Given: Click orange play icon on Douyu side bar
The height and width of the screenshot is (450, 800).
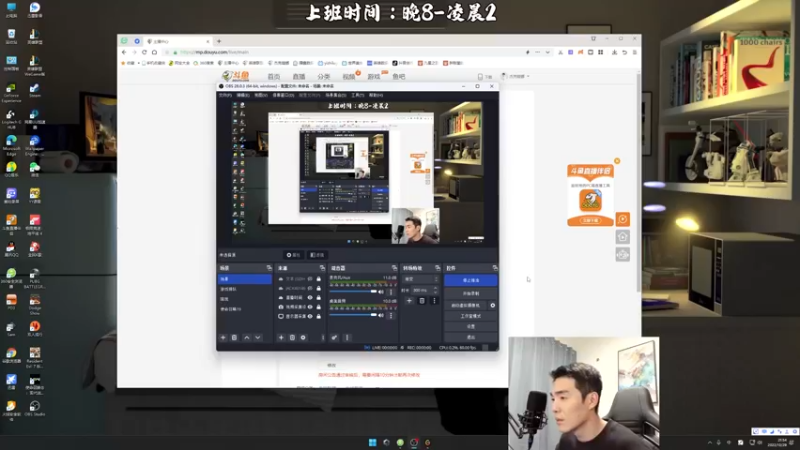Looking at the screenshot, I should pyautogui.click(x=622, y=219).
